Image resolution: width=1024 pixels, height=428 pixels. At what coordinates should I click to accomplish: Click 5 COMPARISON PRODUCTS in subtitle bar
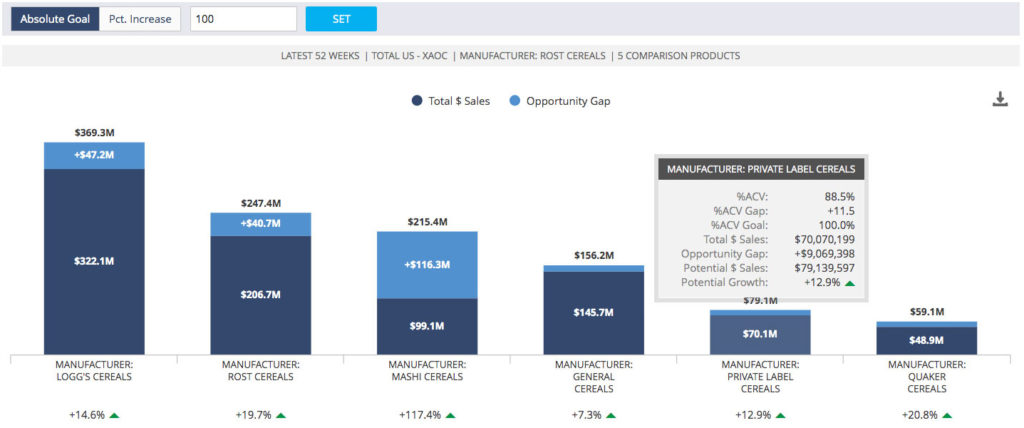tap(681, 56)
